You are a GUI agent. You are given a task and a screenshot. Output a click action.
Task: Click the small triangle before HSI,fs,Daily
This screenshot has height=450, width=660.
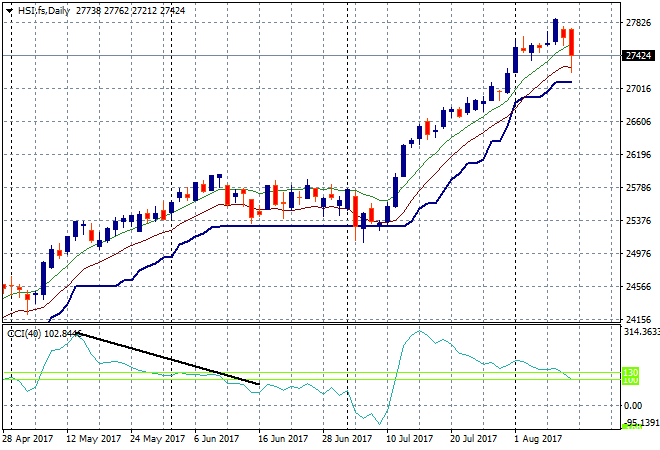click(10, 9)
